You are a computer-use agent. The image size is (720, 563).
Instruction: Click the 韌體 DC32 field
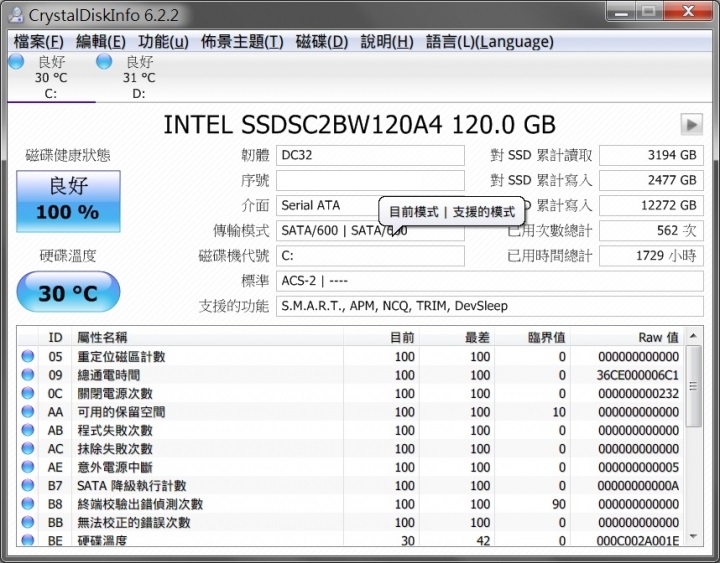(x=370, y=155)
